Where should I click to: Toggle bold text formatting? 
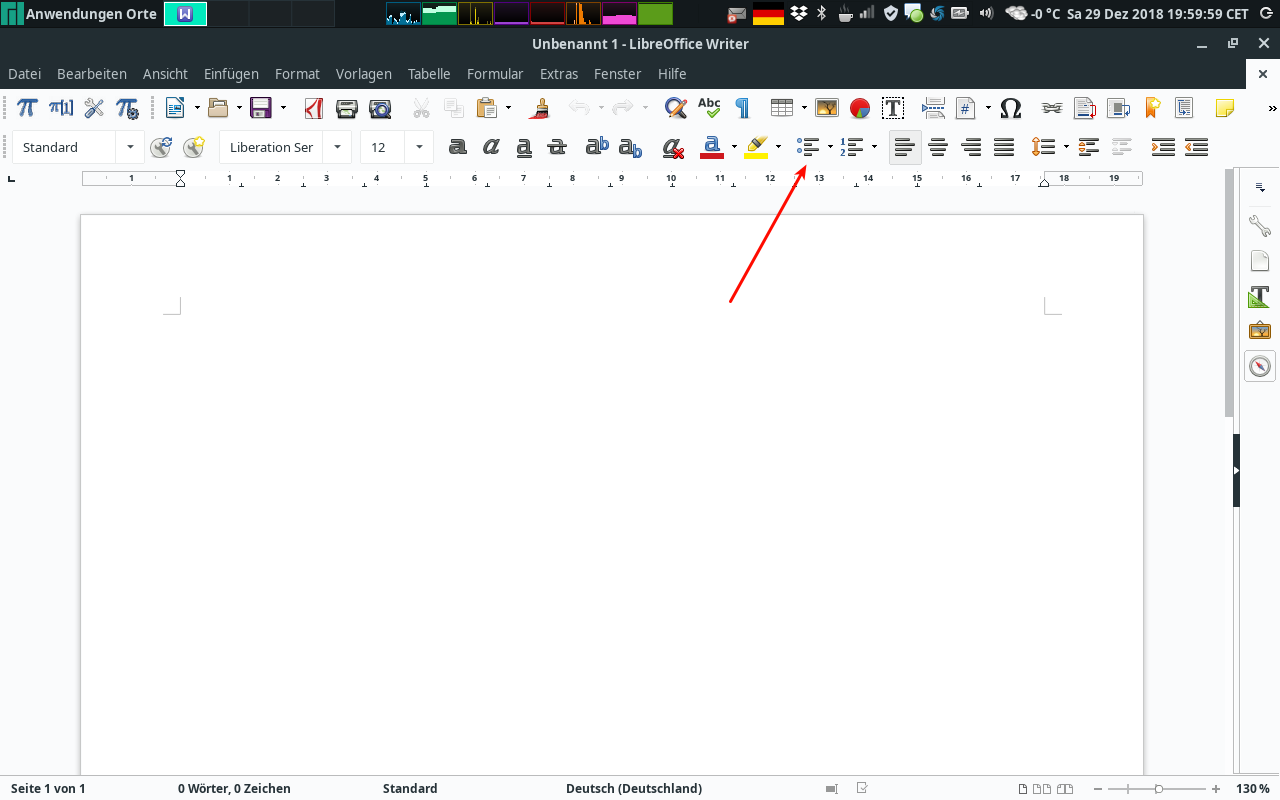pos(458,147)
